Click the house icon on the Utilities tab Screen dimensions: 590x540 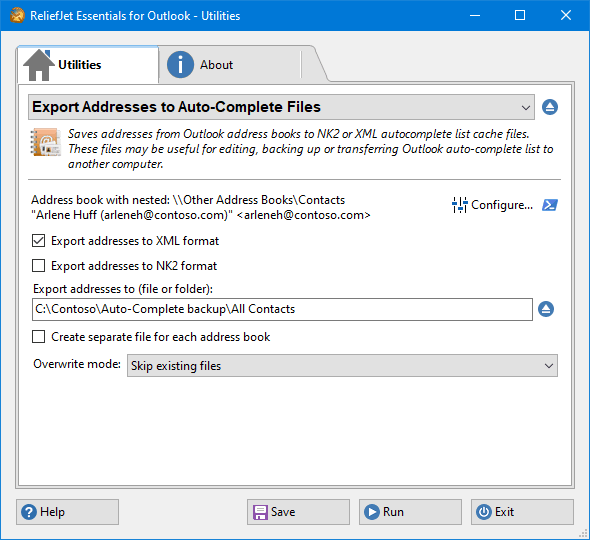39,65
